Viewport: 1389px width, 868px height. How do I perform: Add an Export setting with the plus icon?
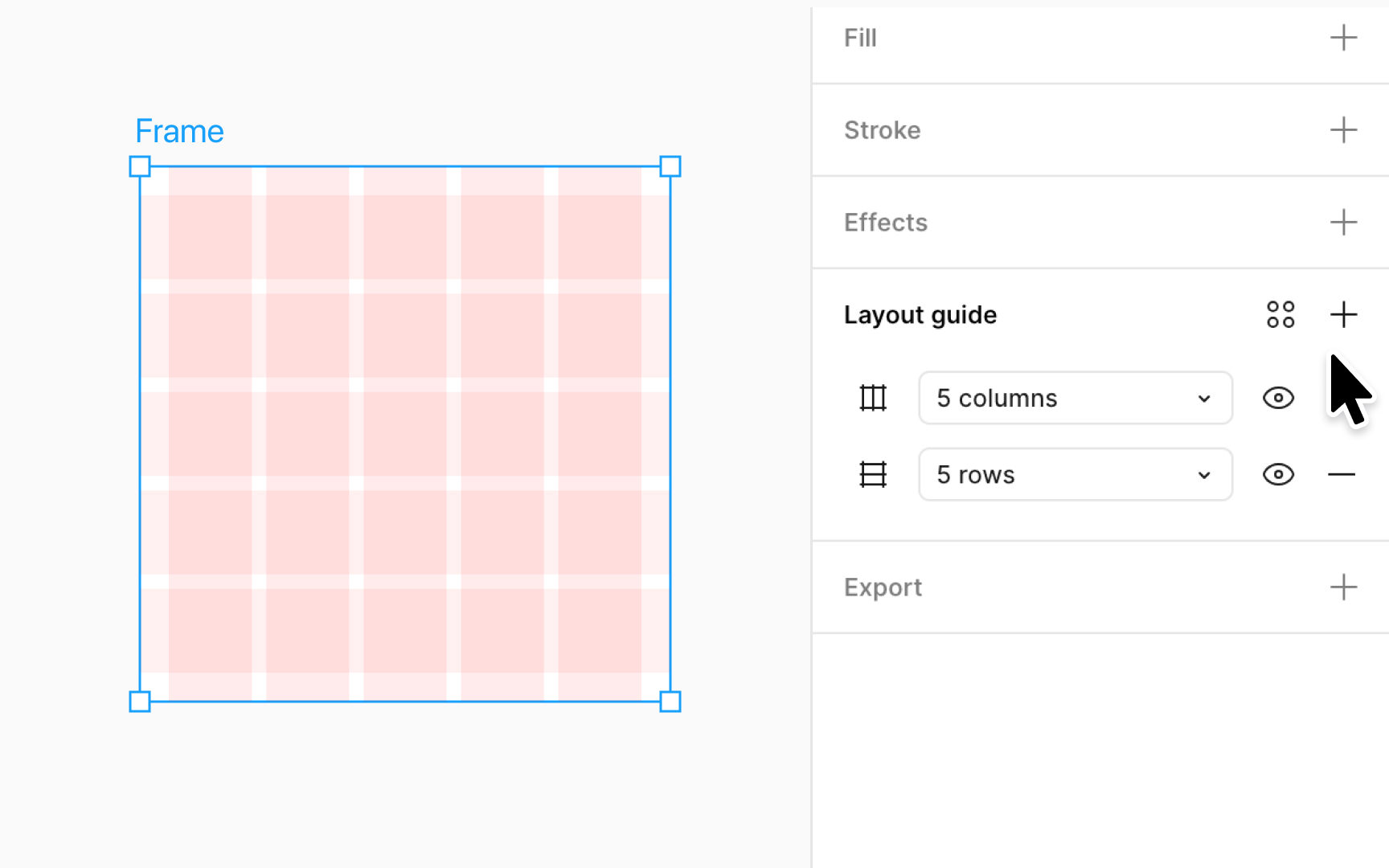coord(1343,587)
